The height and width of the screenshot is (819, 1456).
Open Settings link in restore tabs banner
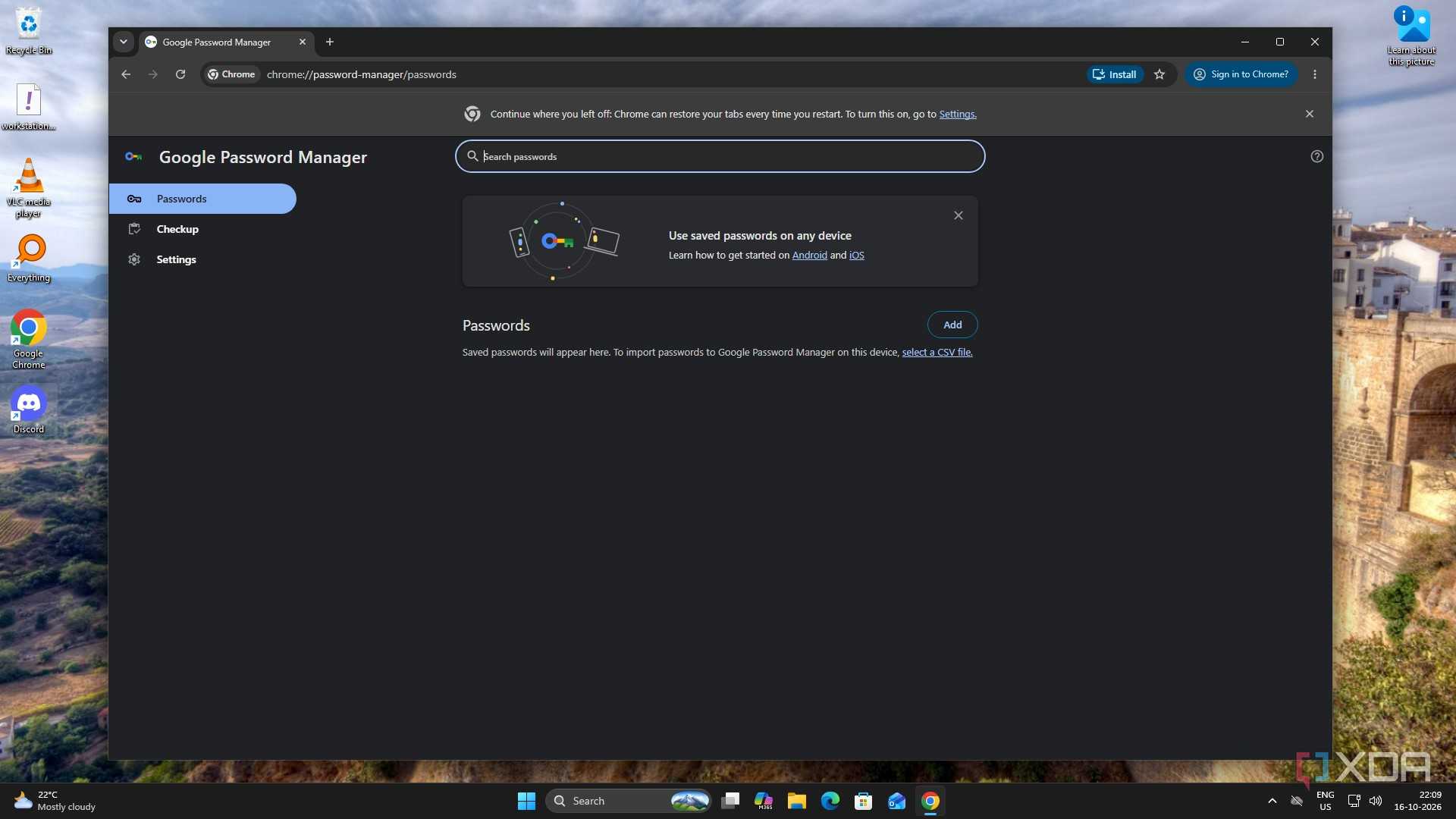[x=958, y=114]
